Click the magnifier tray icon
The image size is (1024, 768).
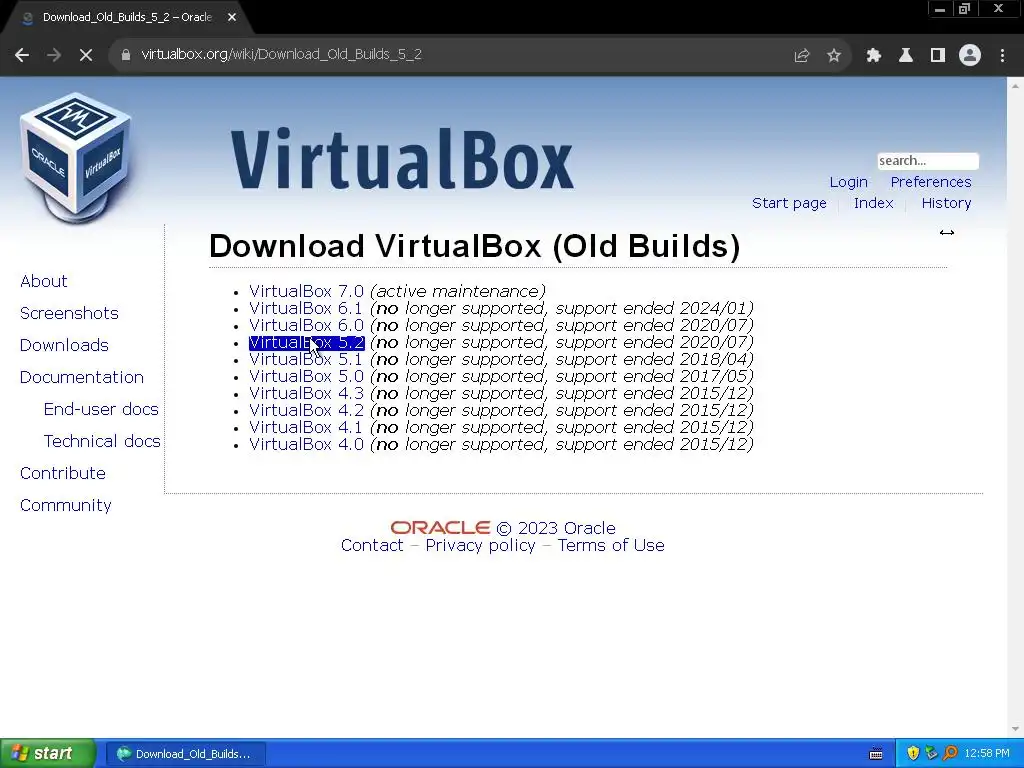click(x=950, y=754)
